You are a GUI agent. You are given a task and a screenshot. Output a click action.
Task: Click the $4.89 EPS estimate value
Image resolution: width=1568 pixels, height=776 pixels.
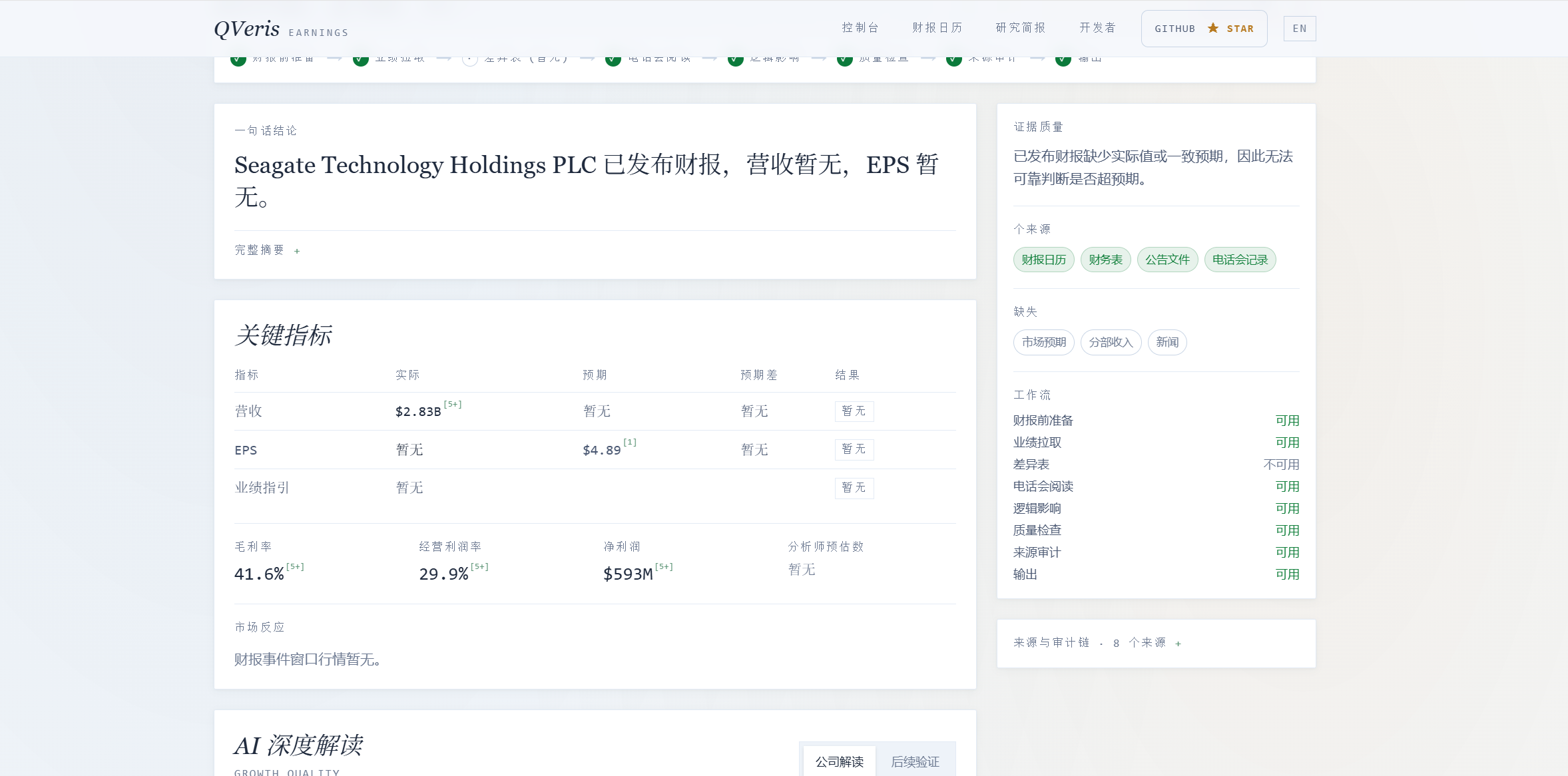(602, 451)
